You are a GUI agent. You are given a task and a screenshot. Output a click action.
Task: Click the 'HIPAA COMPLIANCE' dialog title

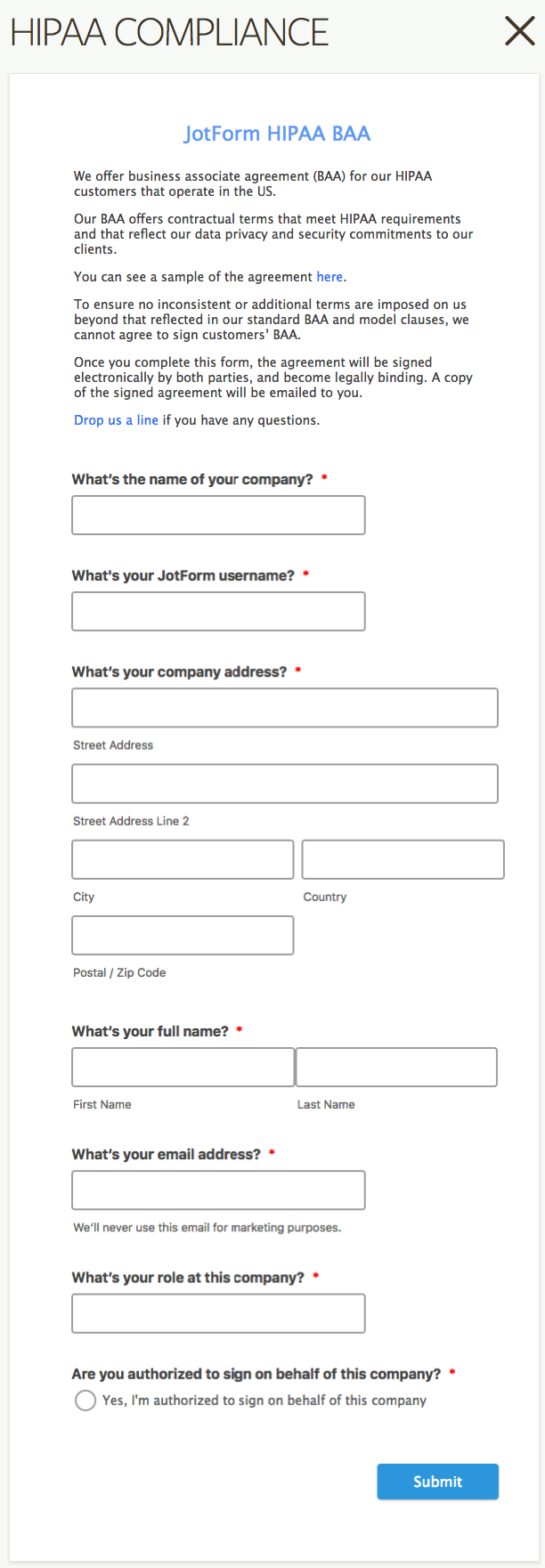point(169,33)
